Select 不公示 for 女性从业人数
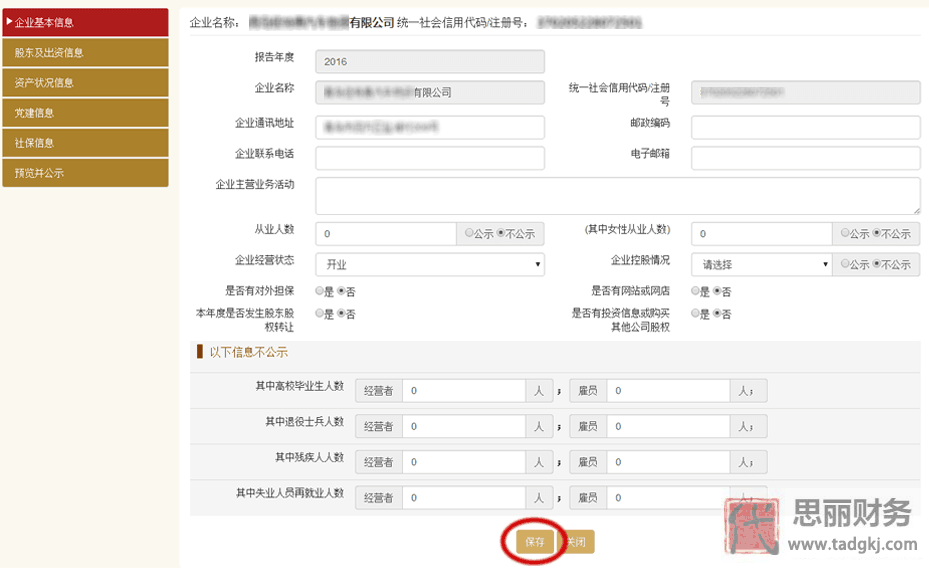 pos(877,233)
